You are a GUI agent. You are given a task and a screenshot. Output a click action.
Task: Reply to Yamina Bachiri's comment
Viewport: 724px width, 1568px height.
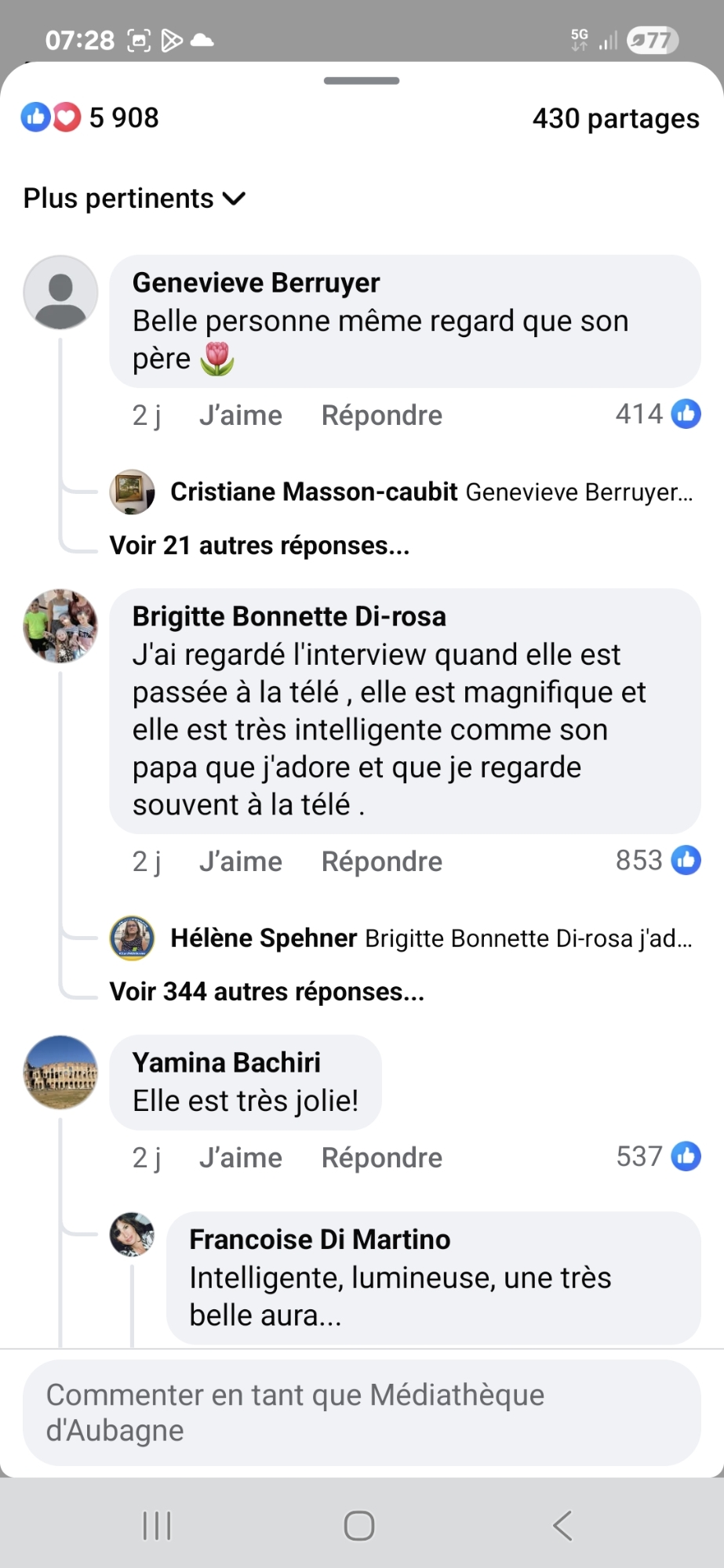[x=381, y=1158]
